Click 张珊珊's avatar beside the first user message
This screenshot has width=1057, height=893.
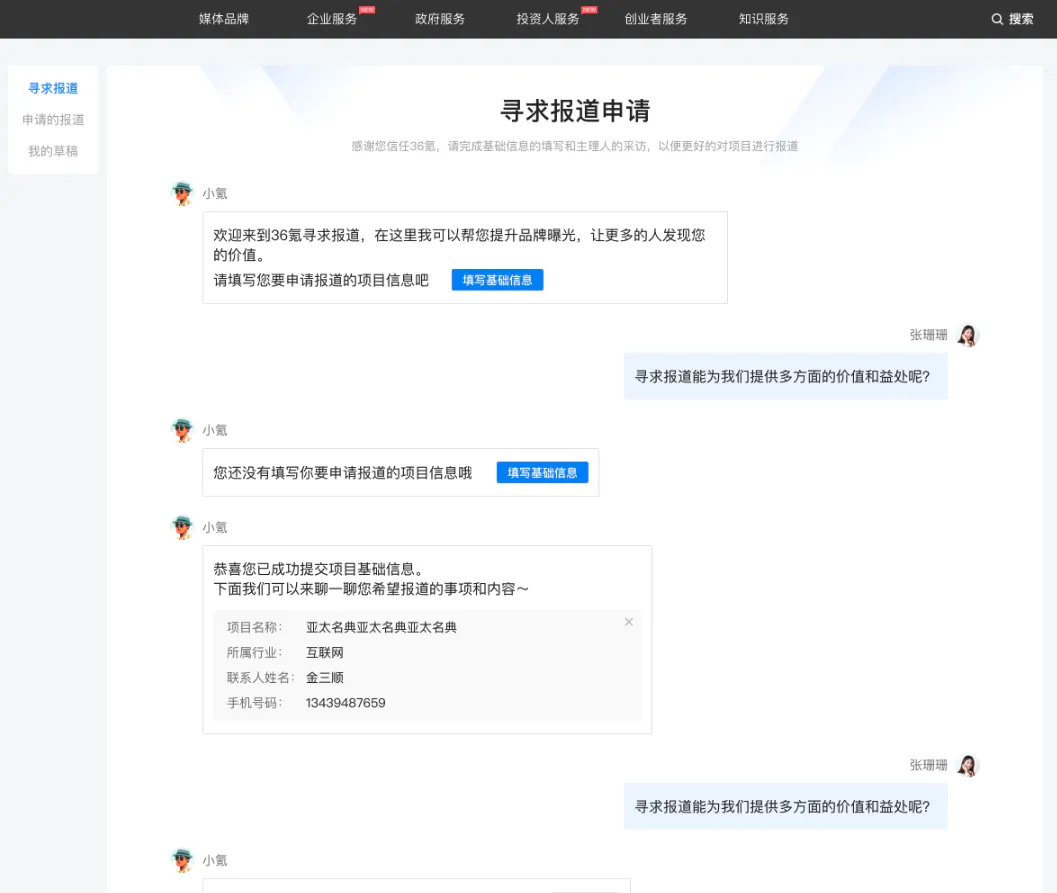click(967, 335)
